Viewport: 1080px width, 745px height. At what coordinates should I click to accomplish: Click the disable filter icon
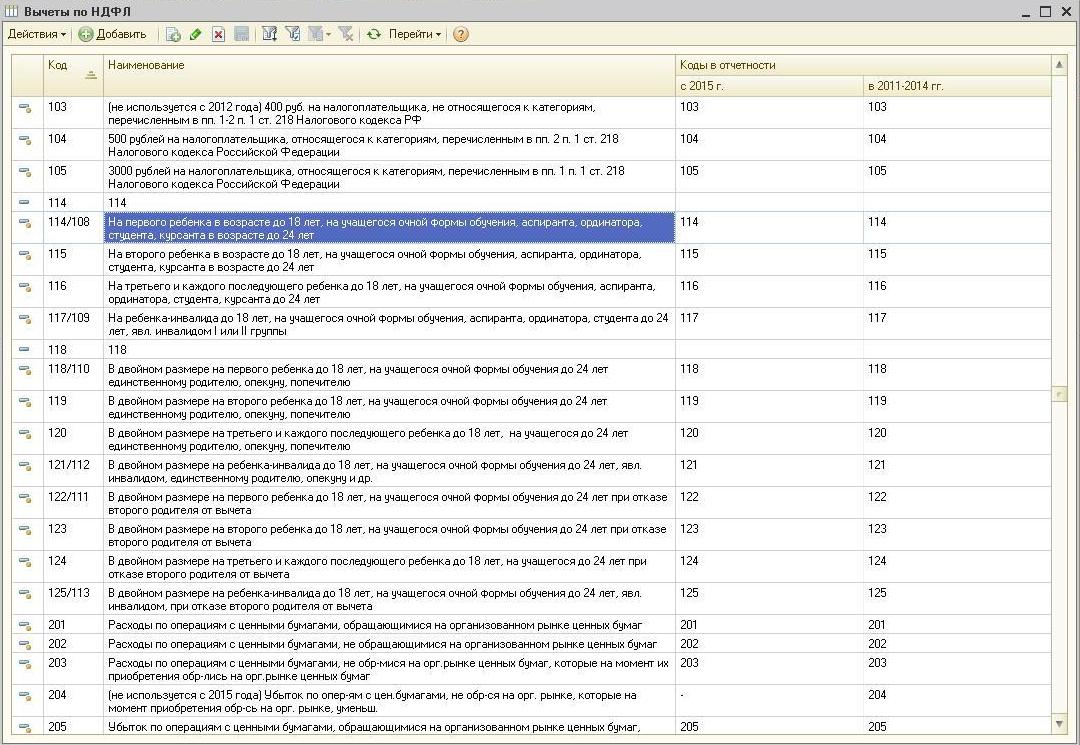[x=346, y=34]
